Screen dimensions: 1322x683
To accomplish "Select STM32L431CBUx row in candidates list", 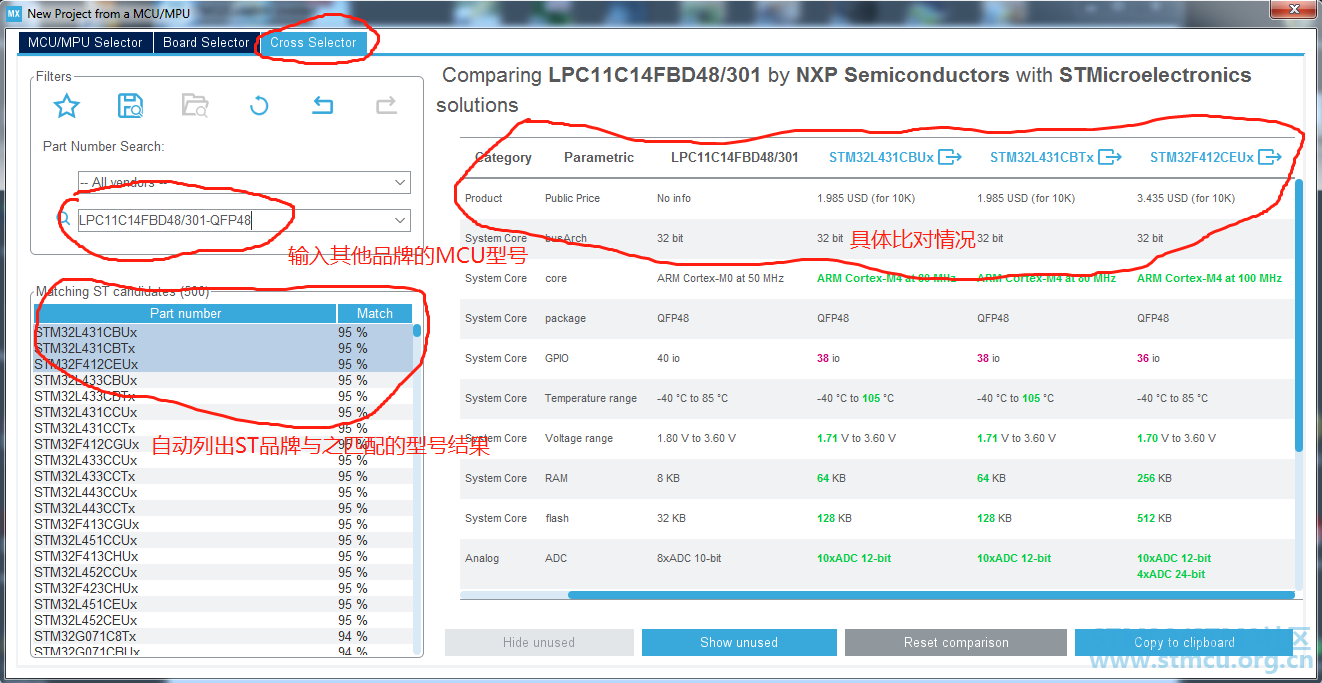I will coord(223,332).
